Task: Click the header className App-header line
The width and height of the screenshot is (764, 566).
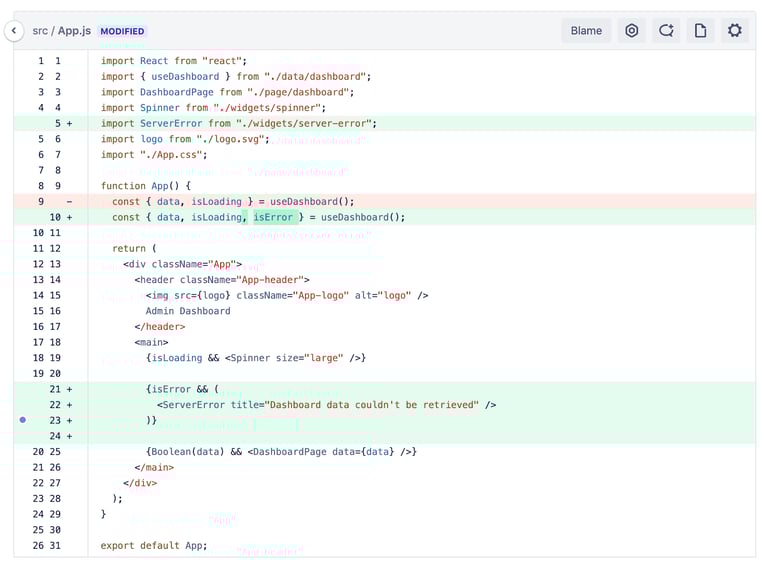Action: coord(222,279)
